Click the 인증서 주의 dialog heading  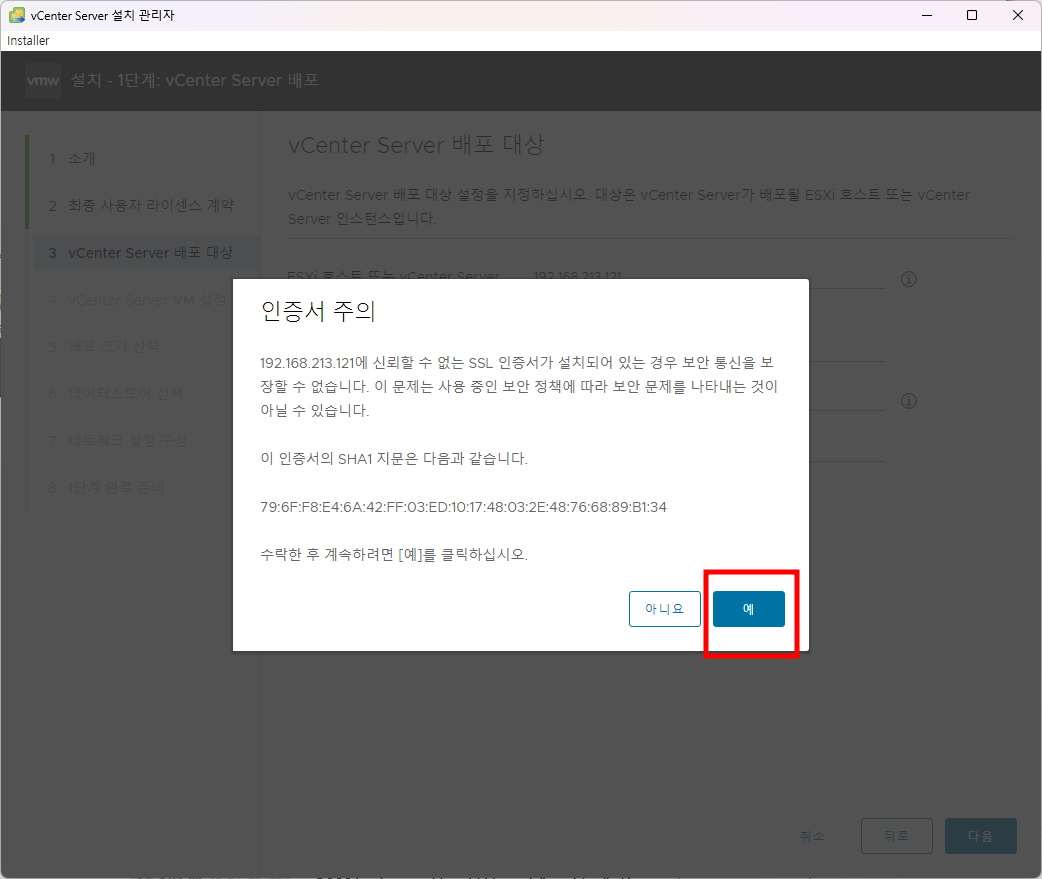[x=318, y=311]
